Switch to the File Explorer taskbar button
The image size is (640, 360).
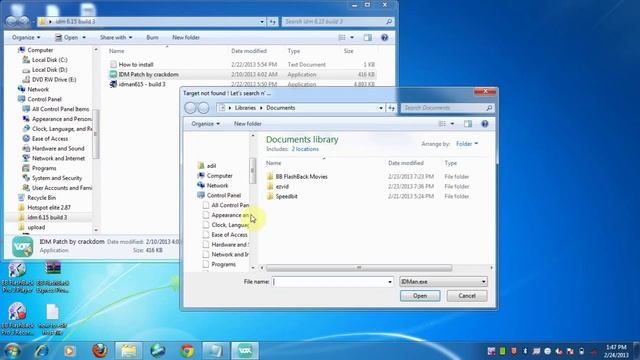[129, 351]
